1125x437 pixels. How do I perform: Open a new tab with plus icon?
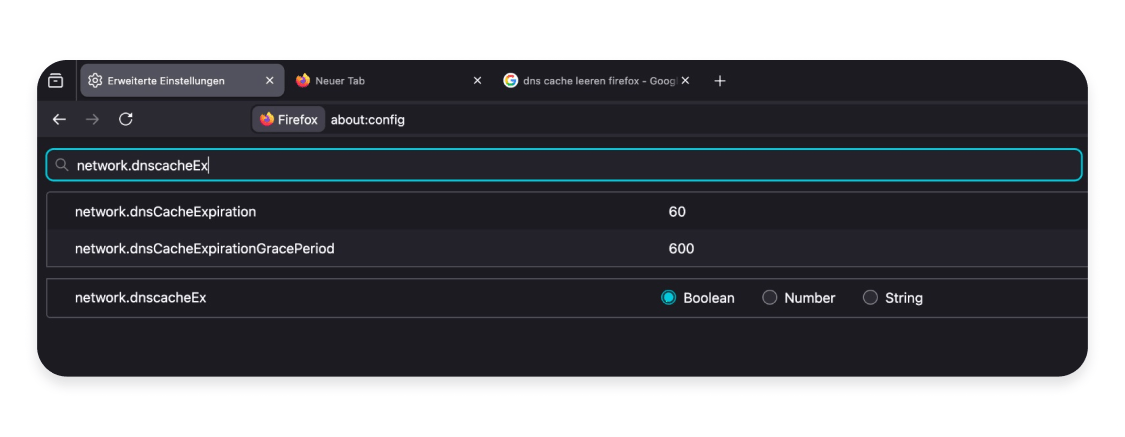click(x=720, y=81)
